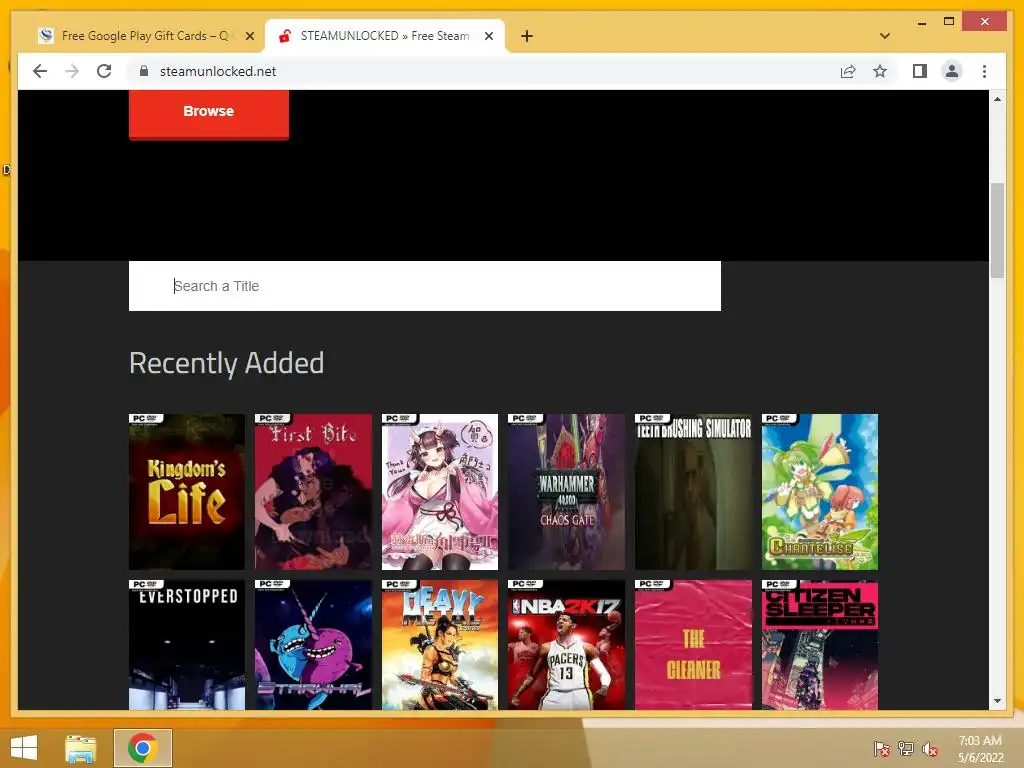This screenshot has height=768, width=1024.
Task: Open File Explorer from the taskbar
Action: (81, 748)
